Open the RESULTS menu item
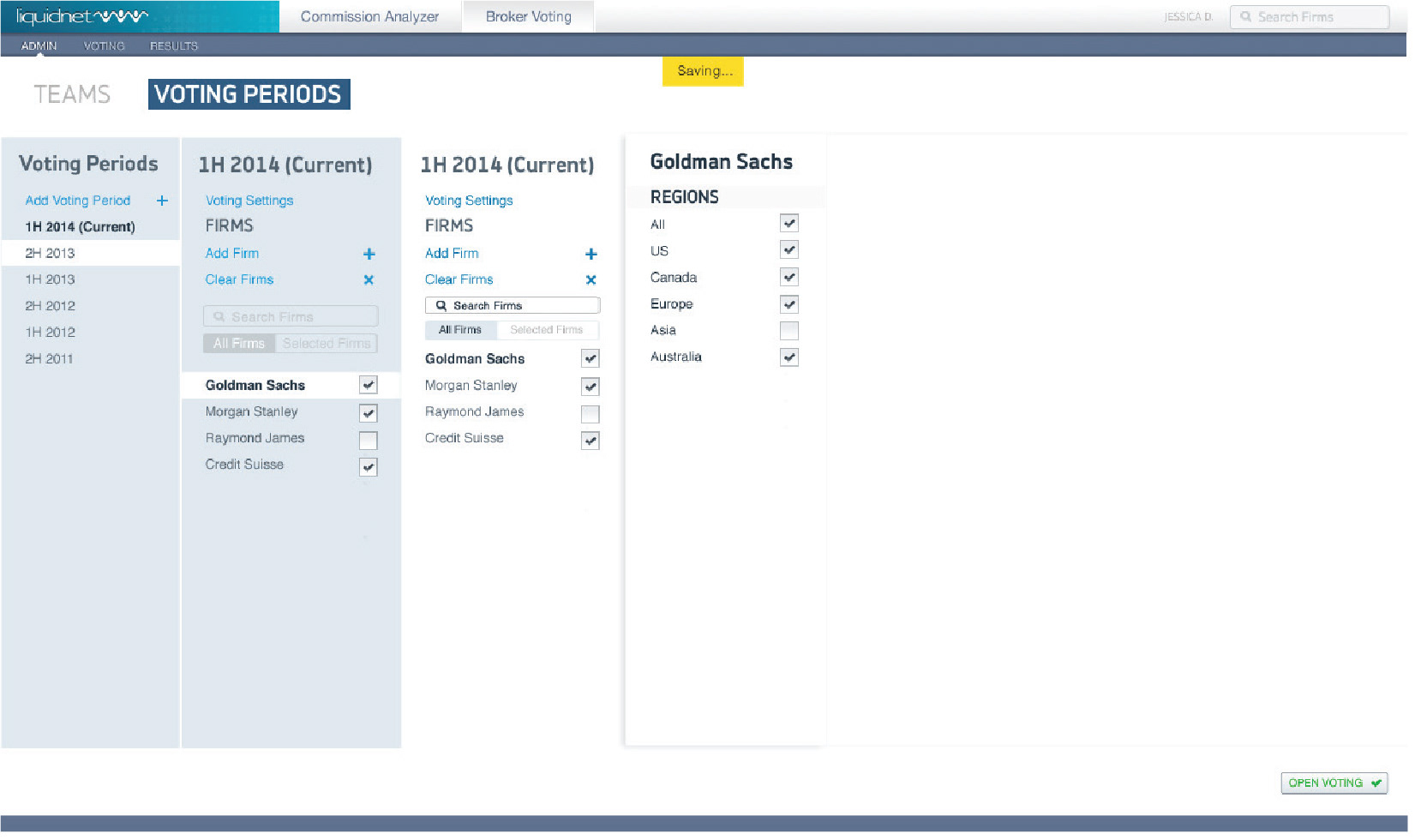The height and width of the screenshot is (840, 1415). [x=175, y=46]
